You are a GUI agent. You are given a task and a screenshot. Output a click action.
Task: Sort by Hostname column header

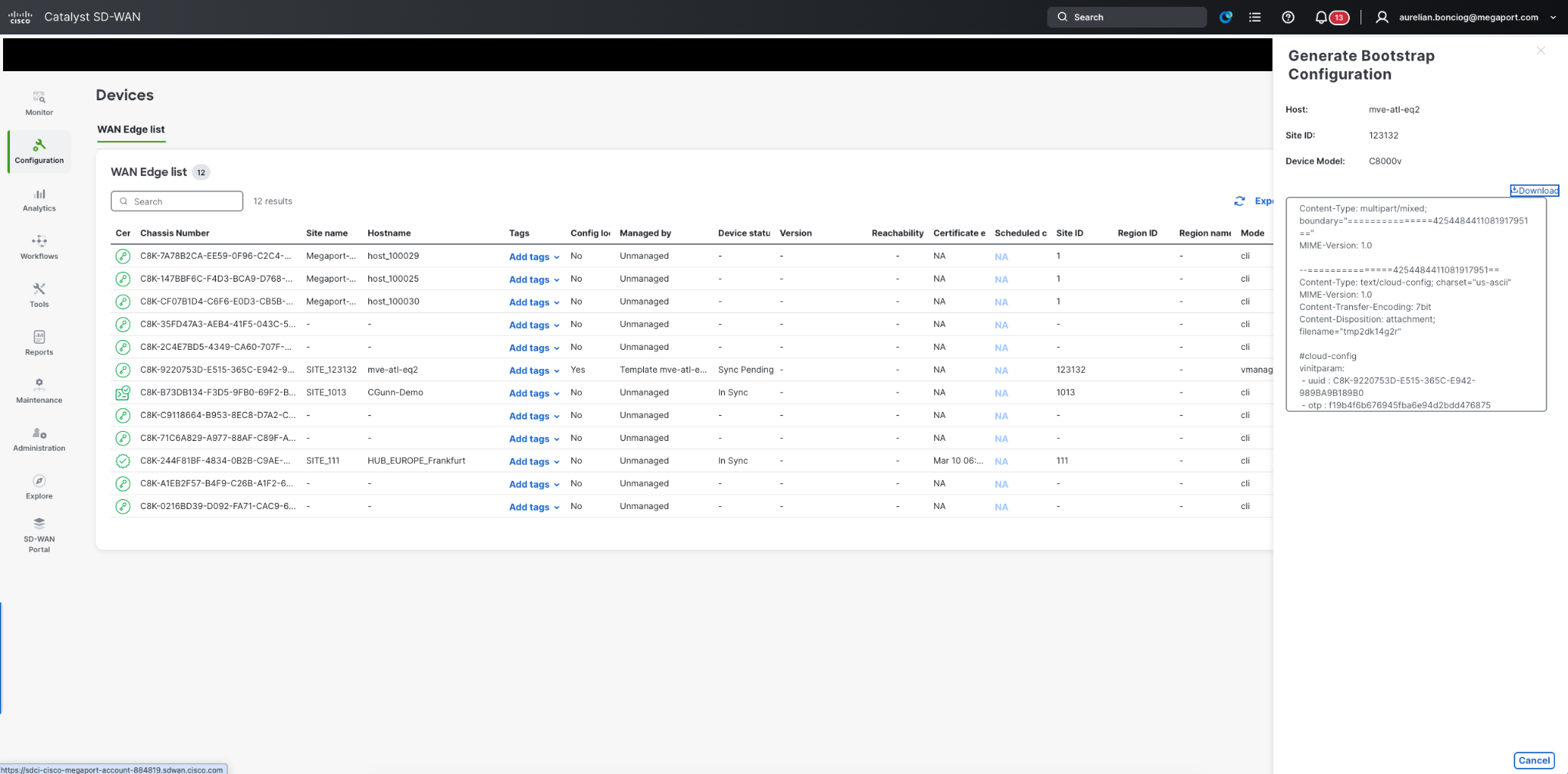pos(389,234)
